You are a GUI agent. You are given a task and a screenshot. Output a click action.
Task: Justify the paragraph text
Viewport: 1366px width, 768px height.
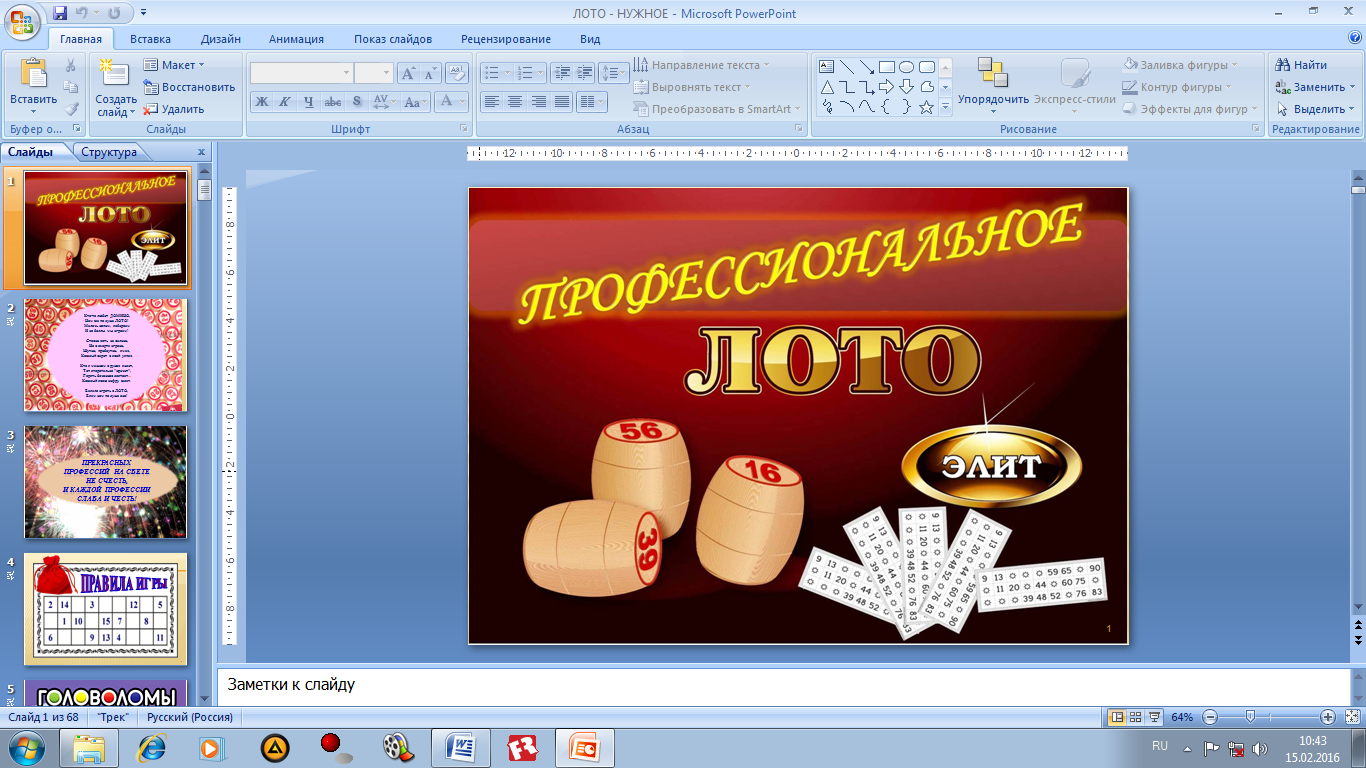563,102
